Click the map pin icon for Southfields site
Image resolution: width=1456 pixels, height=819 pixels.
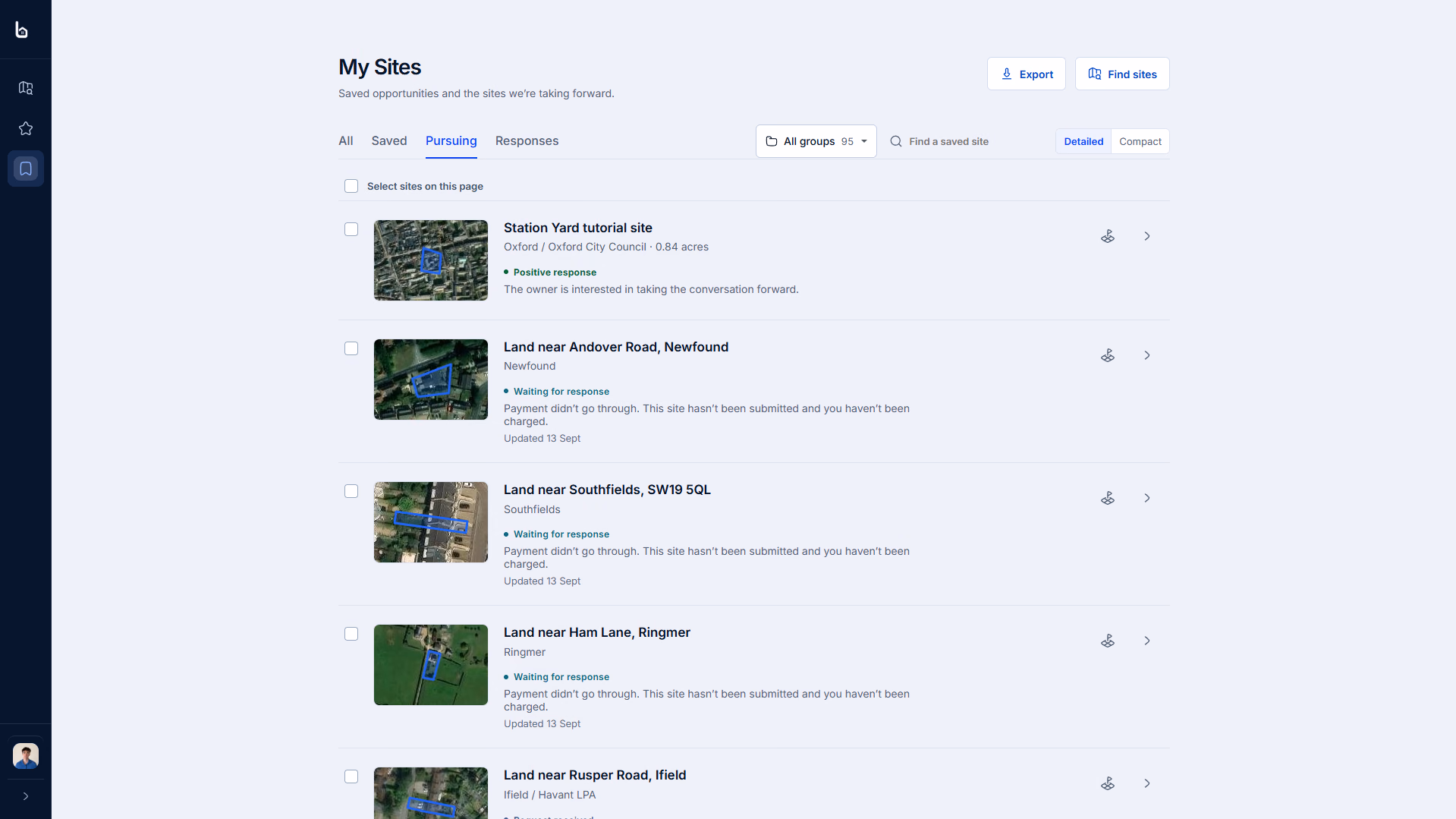point(1108,498)
